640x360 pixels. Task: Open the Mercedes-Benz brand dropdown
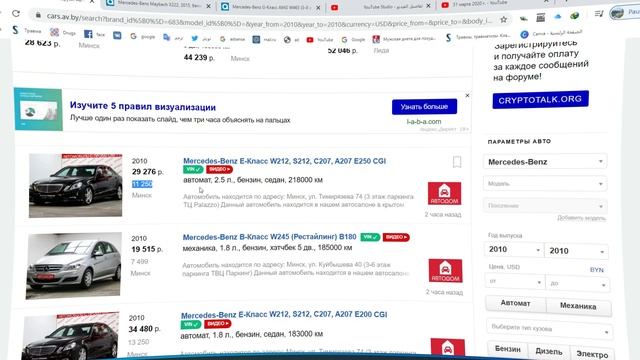(x=545, y=162)
